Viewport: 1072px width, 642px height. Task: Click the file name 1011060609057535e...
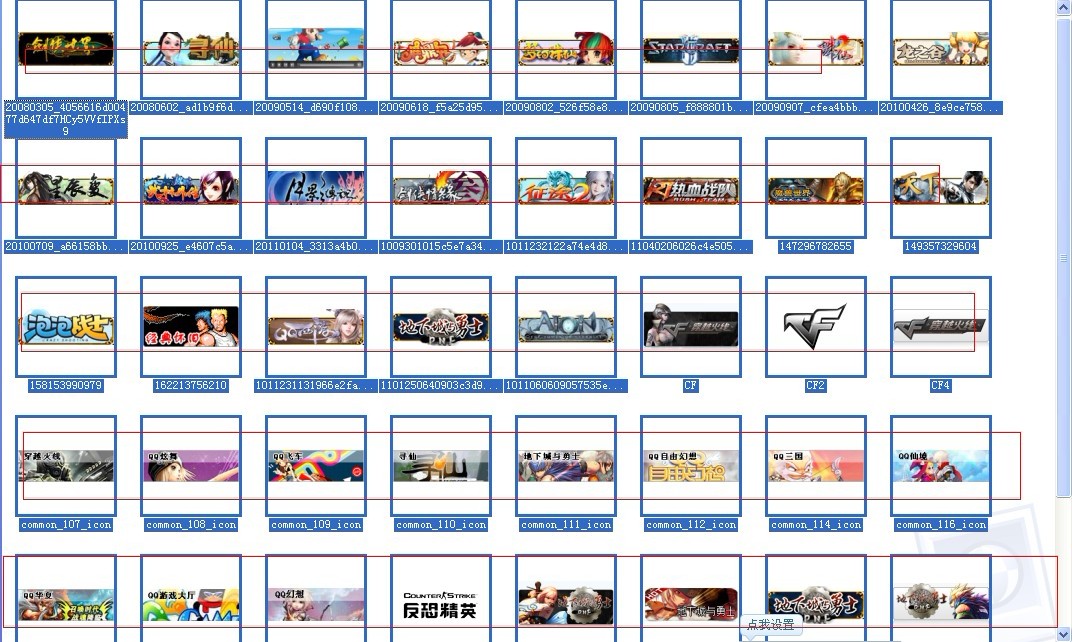tap(566, 385)
